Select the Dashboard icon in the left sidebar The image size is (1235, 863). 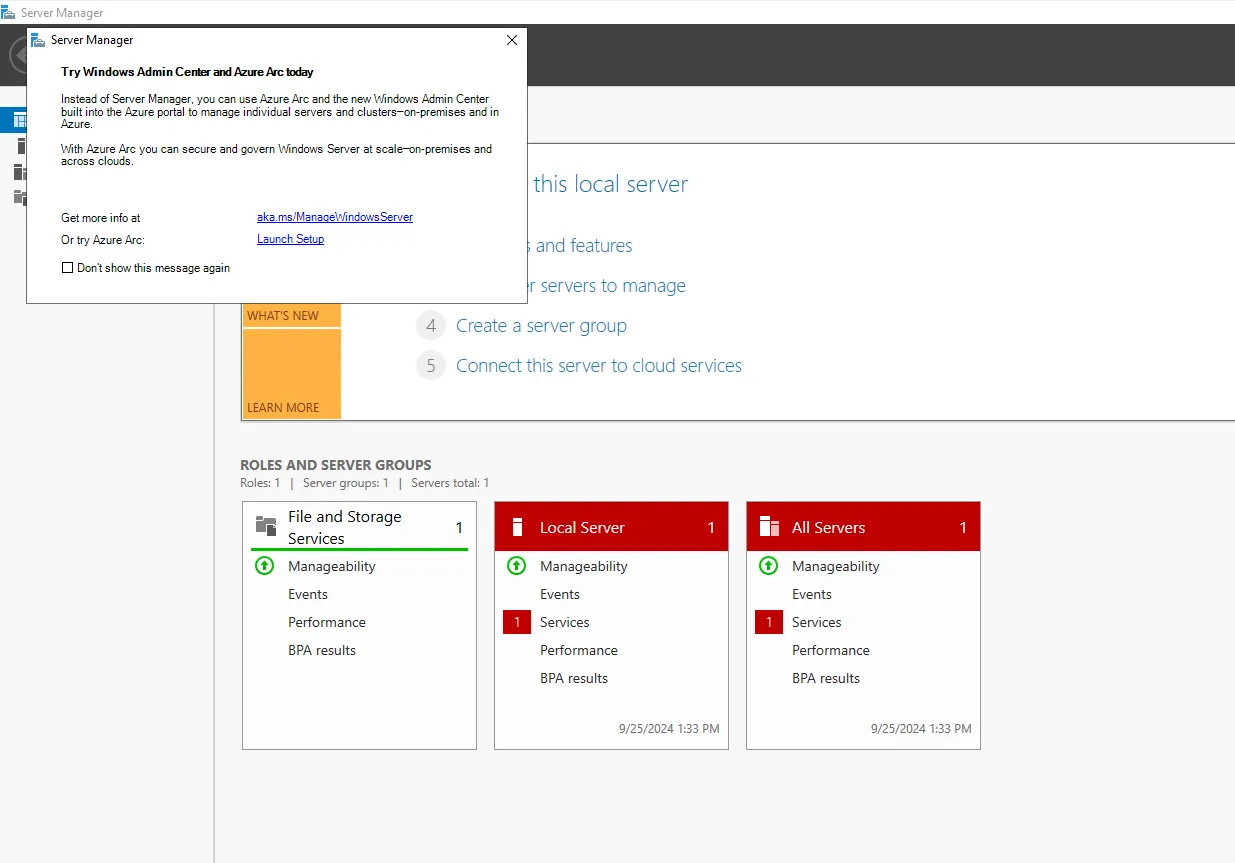(20, 119)
